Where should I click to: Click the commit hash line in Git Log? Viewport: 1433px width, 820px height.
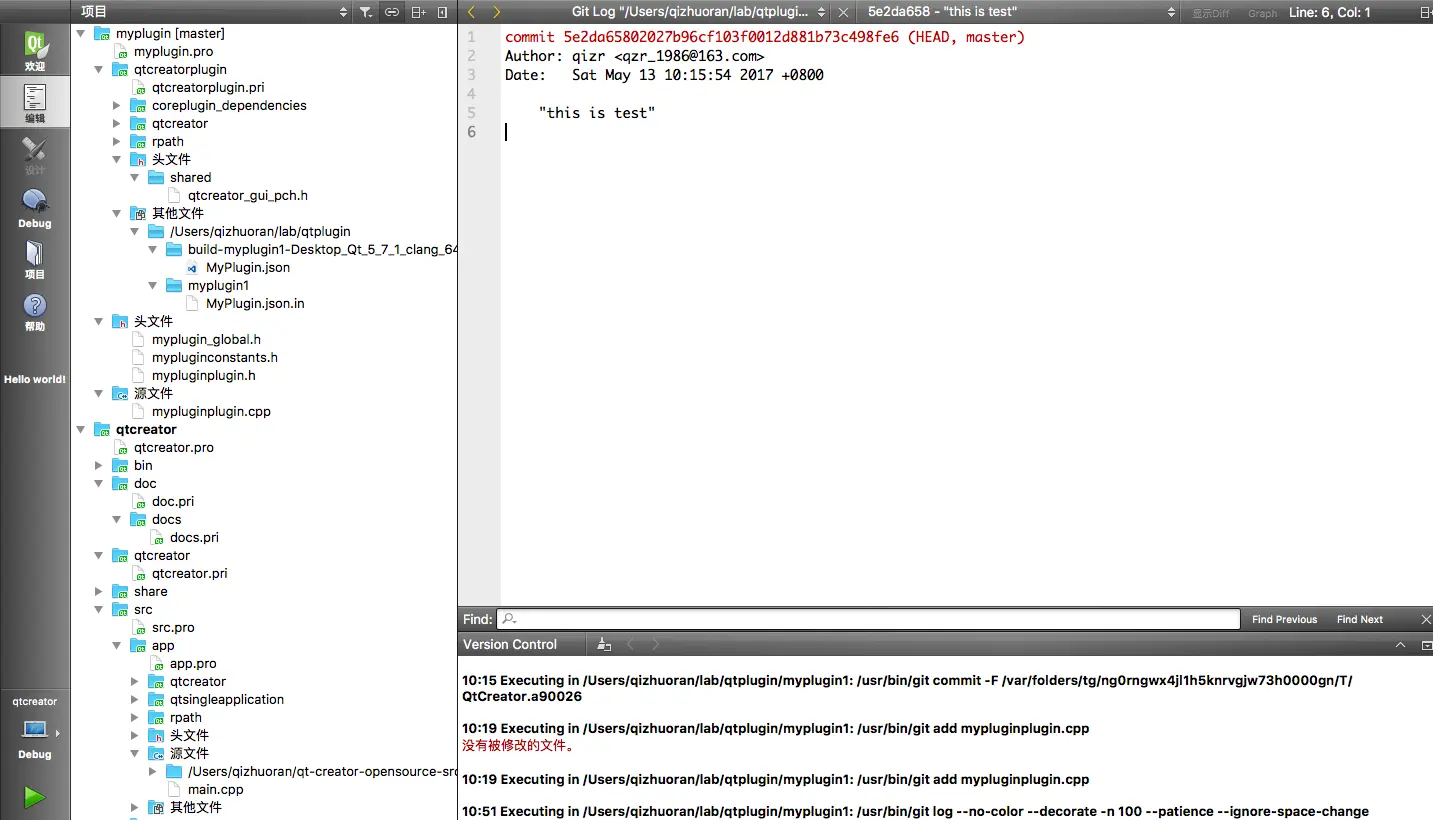click(x=765, y=37)
